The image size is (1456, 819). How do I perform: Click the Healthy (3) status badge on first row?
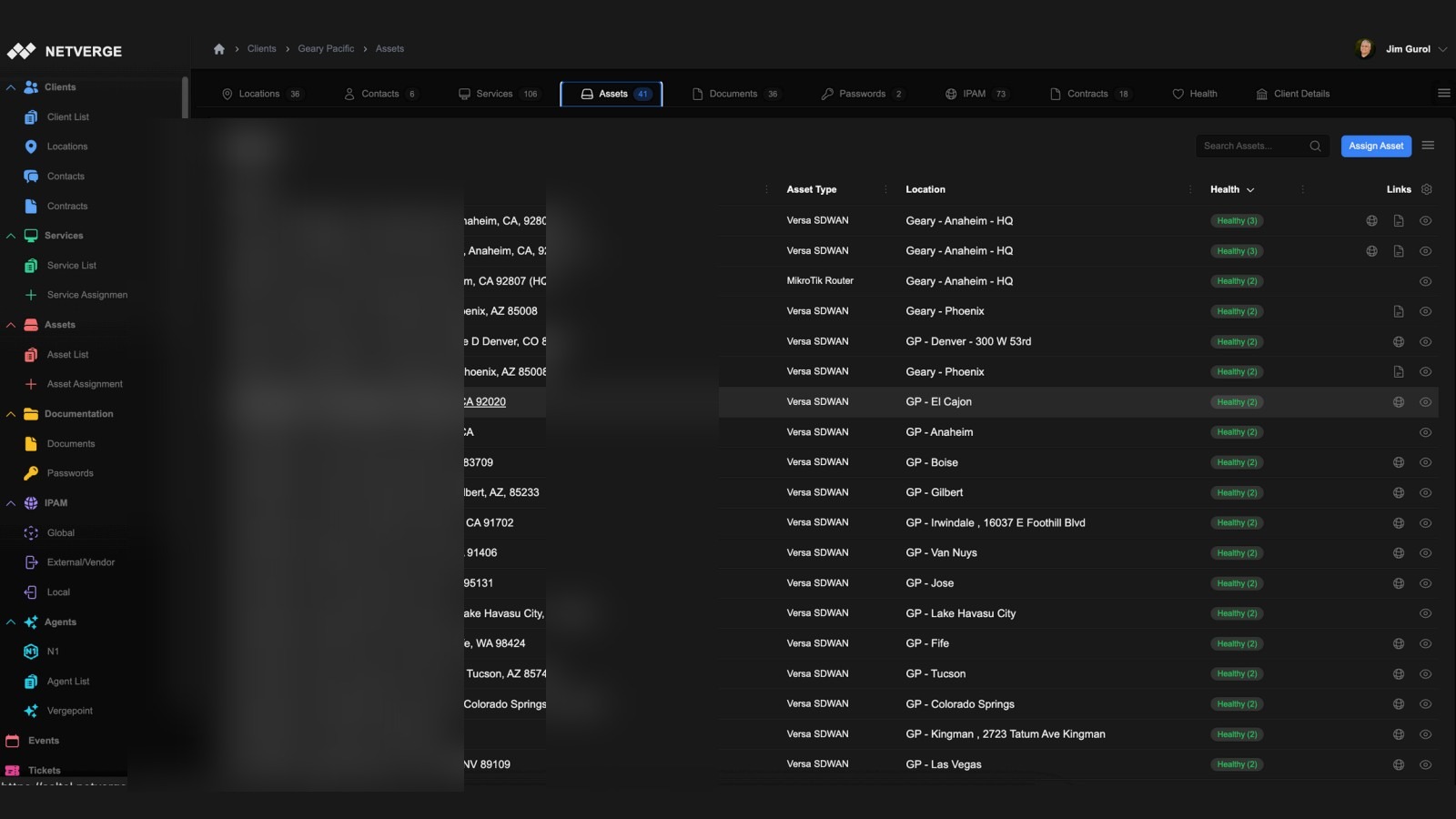(x=1236, y=220)
